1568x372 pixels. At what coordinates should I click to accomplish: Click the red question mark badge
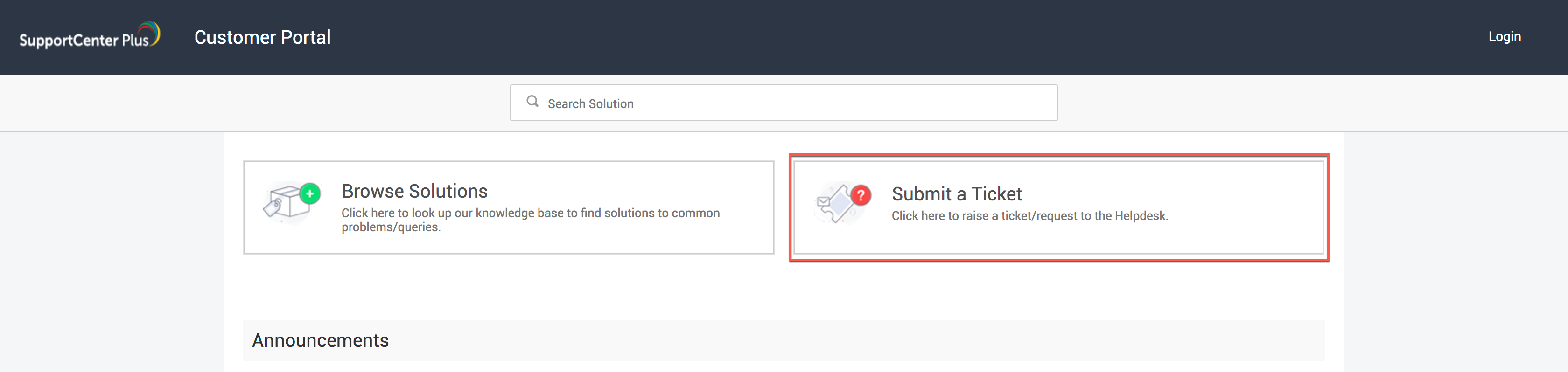[860, 195]
